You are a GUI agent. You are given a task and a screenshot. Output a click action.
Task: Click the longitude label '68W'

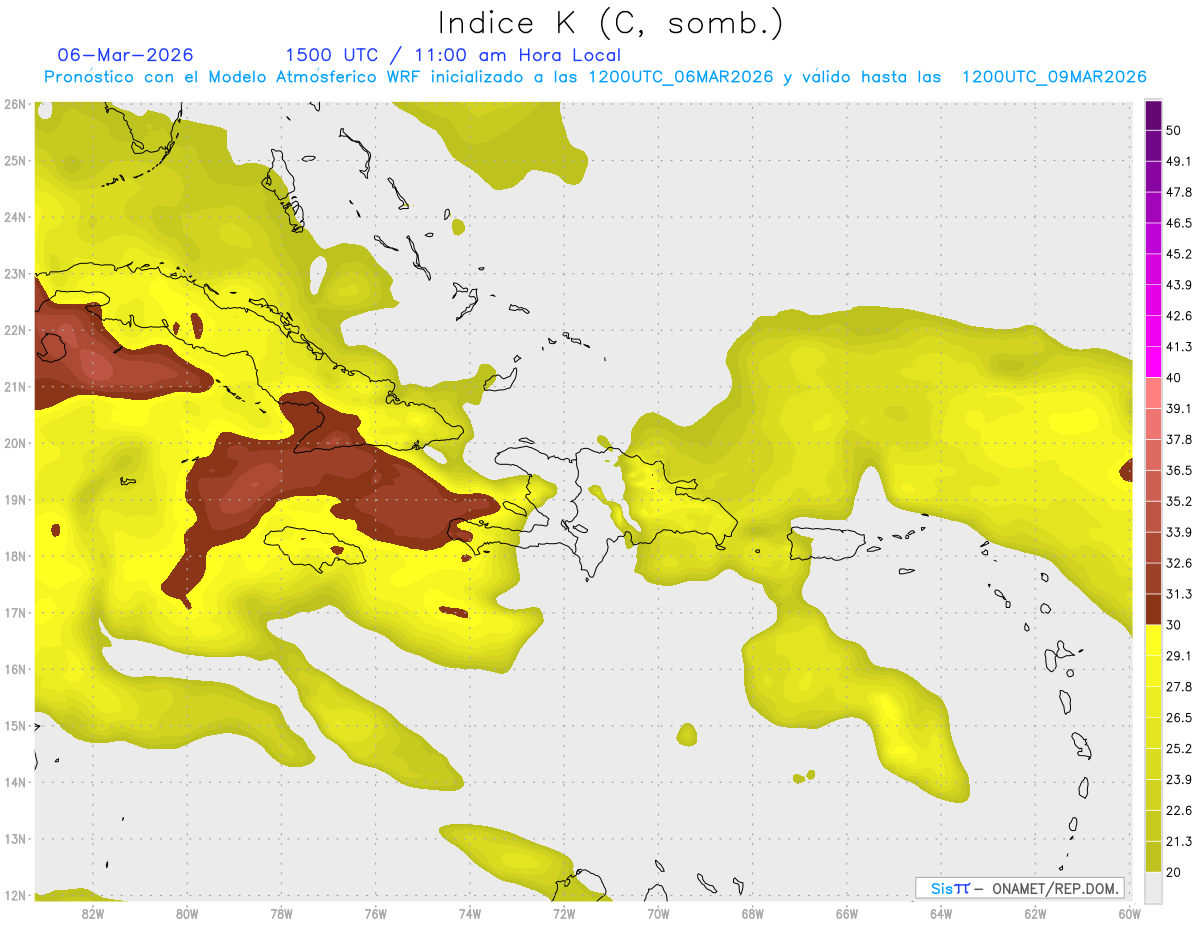point(753,913)
